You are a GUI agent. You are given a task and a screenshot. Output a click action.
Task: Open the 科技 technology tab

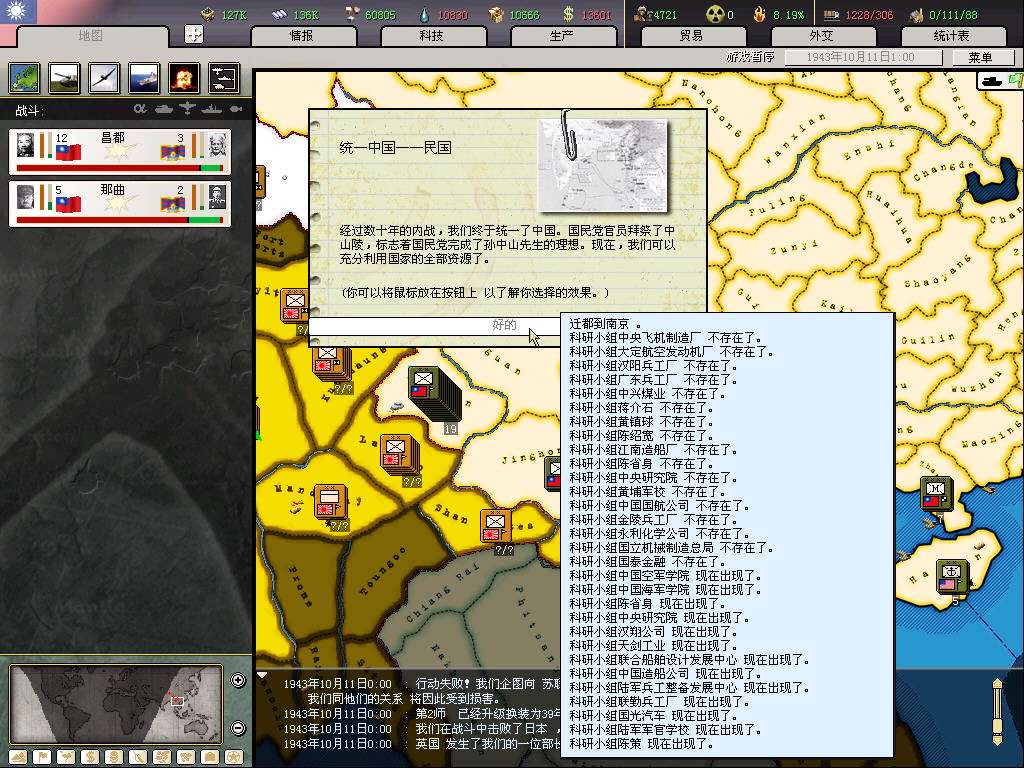coord(432,36)
